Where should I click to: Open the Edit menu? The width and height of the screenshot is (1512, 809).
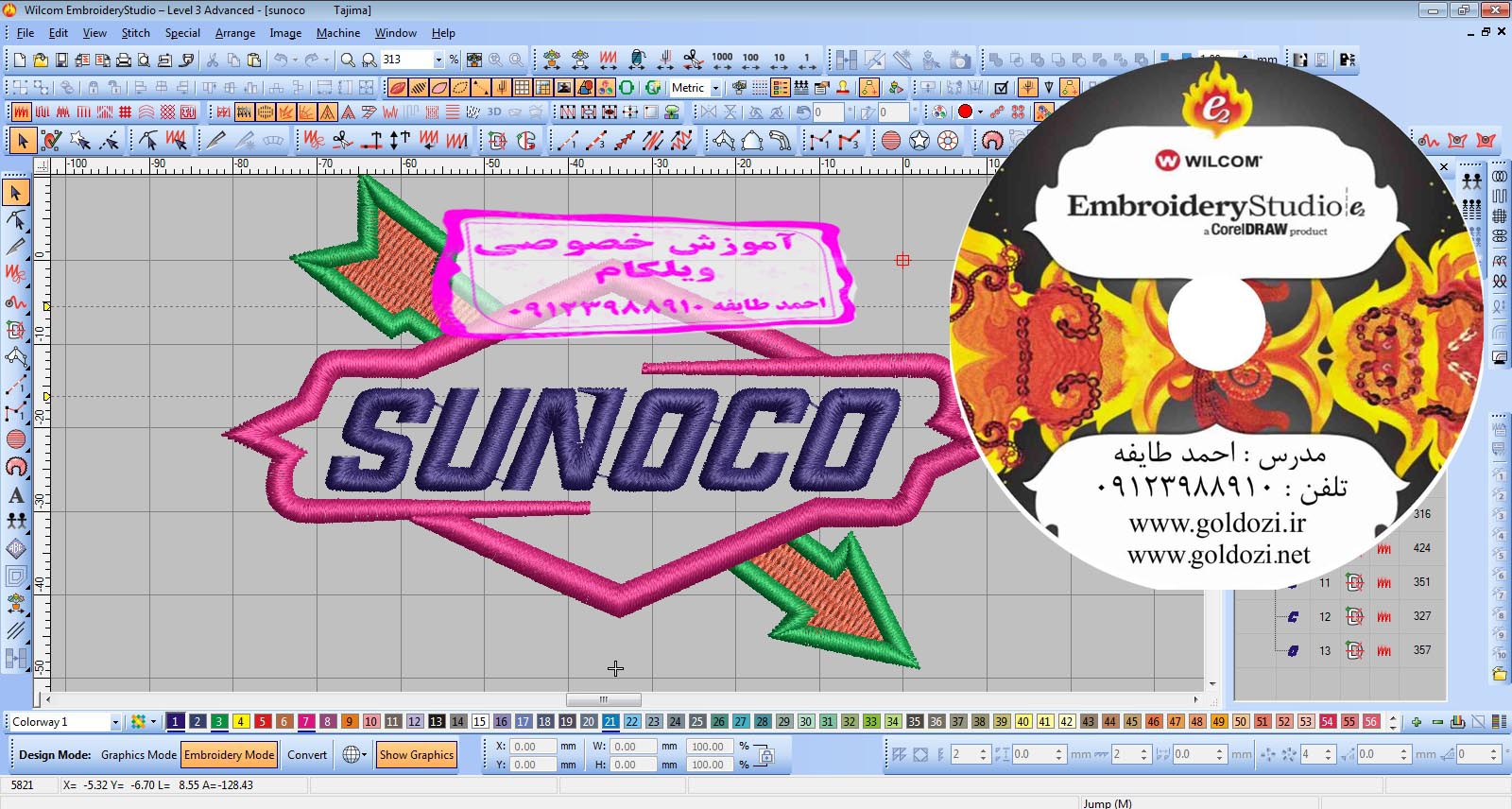pyautogui.click(x=59, y=33)
